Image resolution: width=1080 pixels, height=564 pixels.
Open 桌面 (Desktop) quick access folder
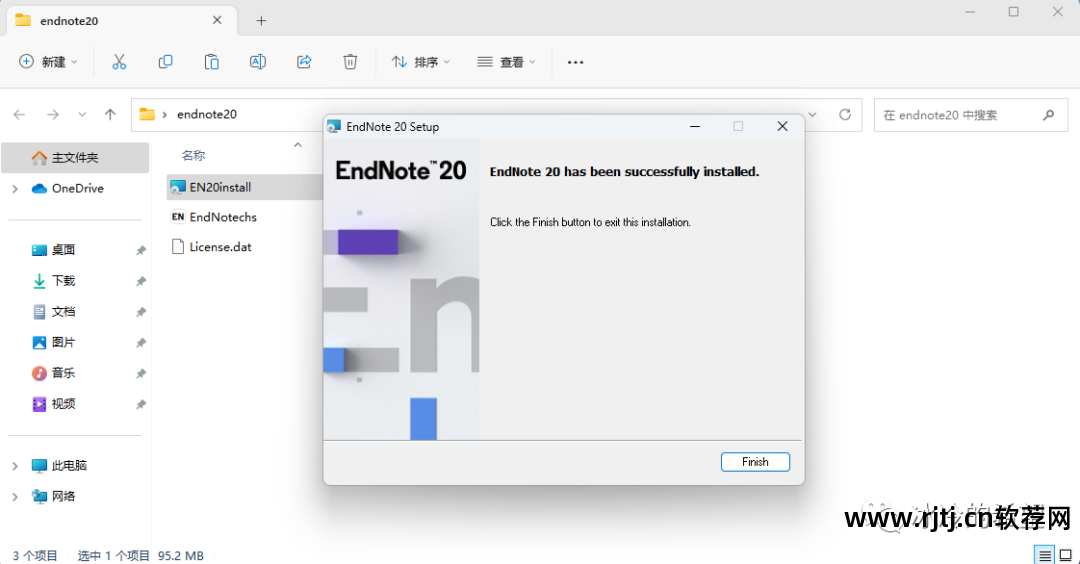(63, 250)
